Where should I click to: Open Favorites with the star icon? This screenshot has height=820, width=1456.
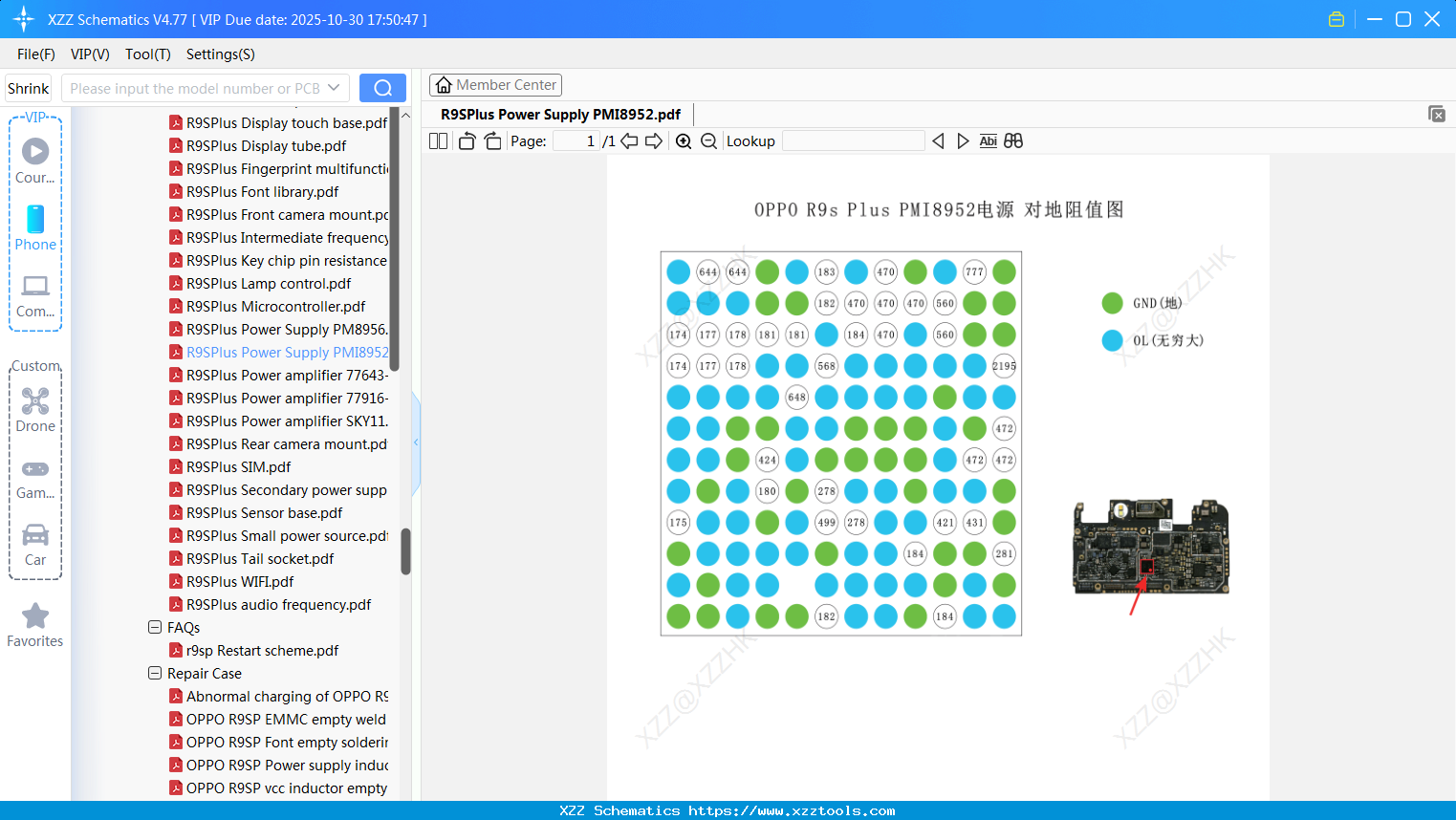coord(35,625)
